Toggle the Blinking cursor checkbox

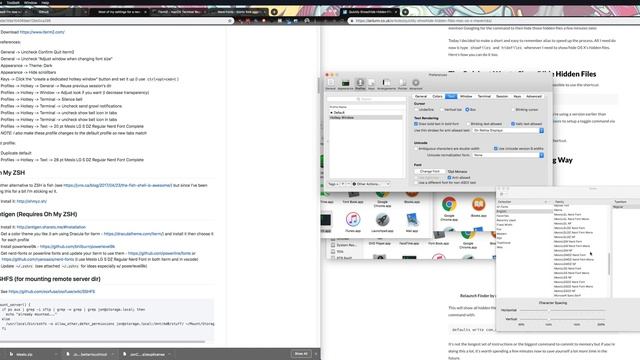click(x=513, y=110)
